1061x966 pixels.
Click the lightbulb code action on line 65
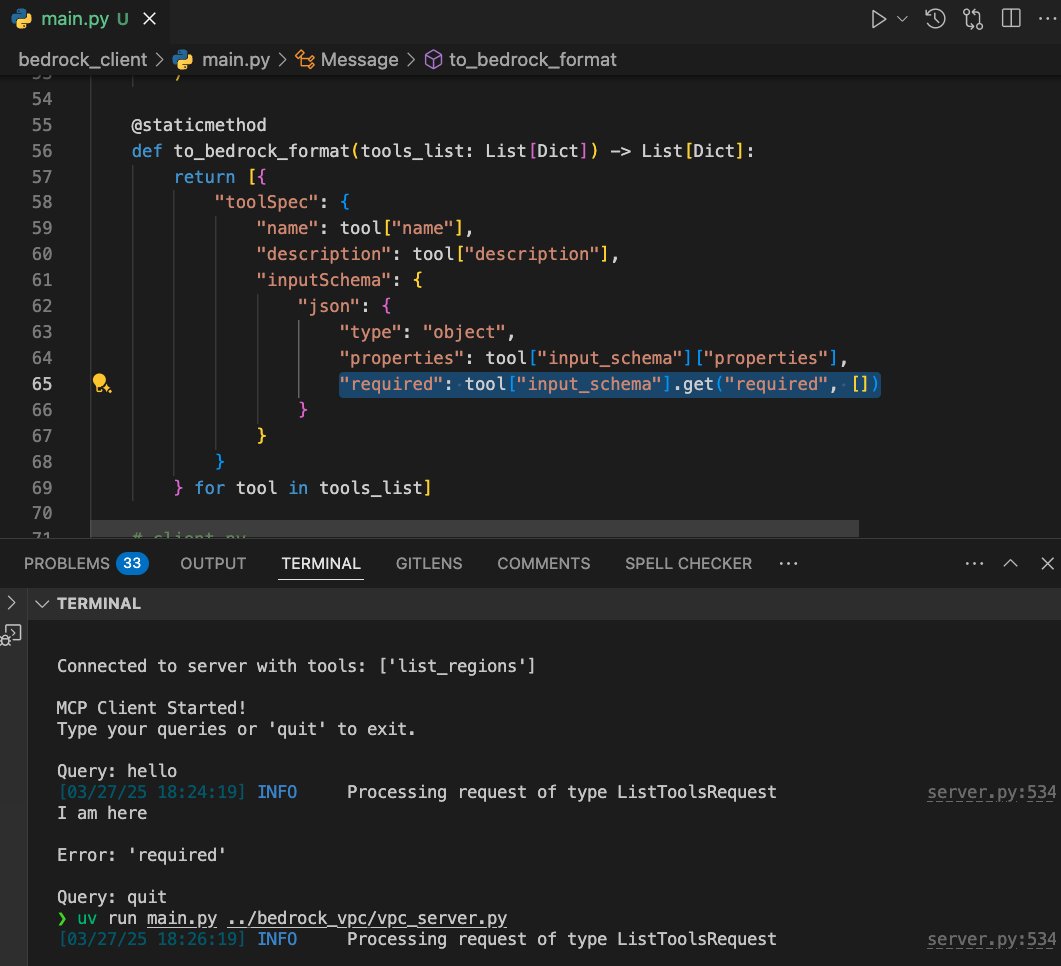pyautogui.click(x=101, y=384)
